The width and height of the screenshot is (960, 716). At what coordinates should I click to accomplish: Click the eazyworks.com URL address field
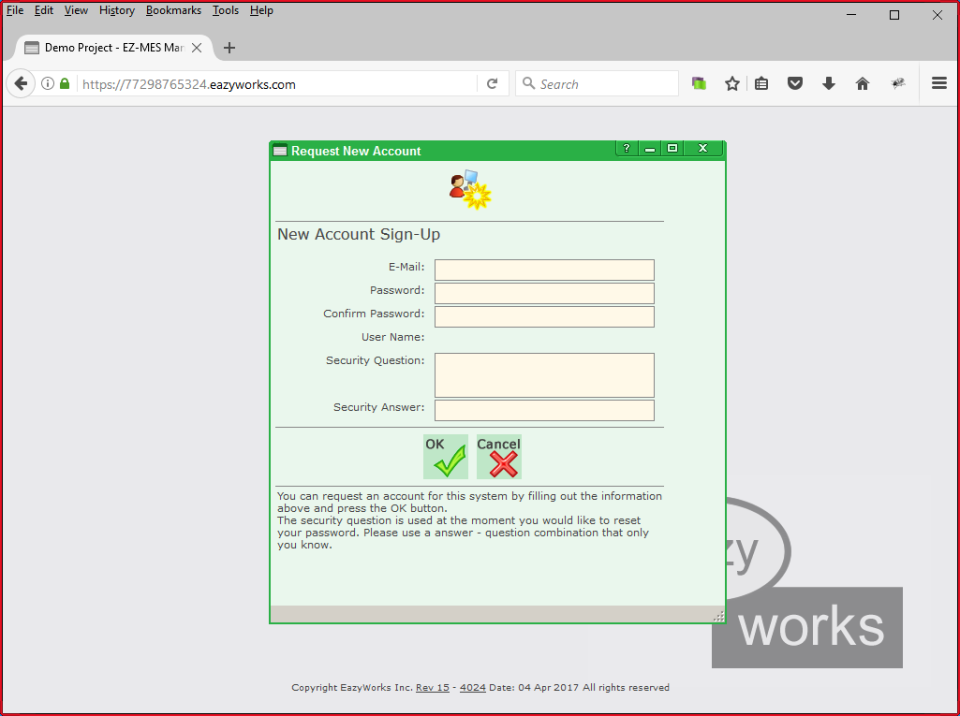[276, 84]
